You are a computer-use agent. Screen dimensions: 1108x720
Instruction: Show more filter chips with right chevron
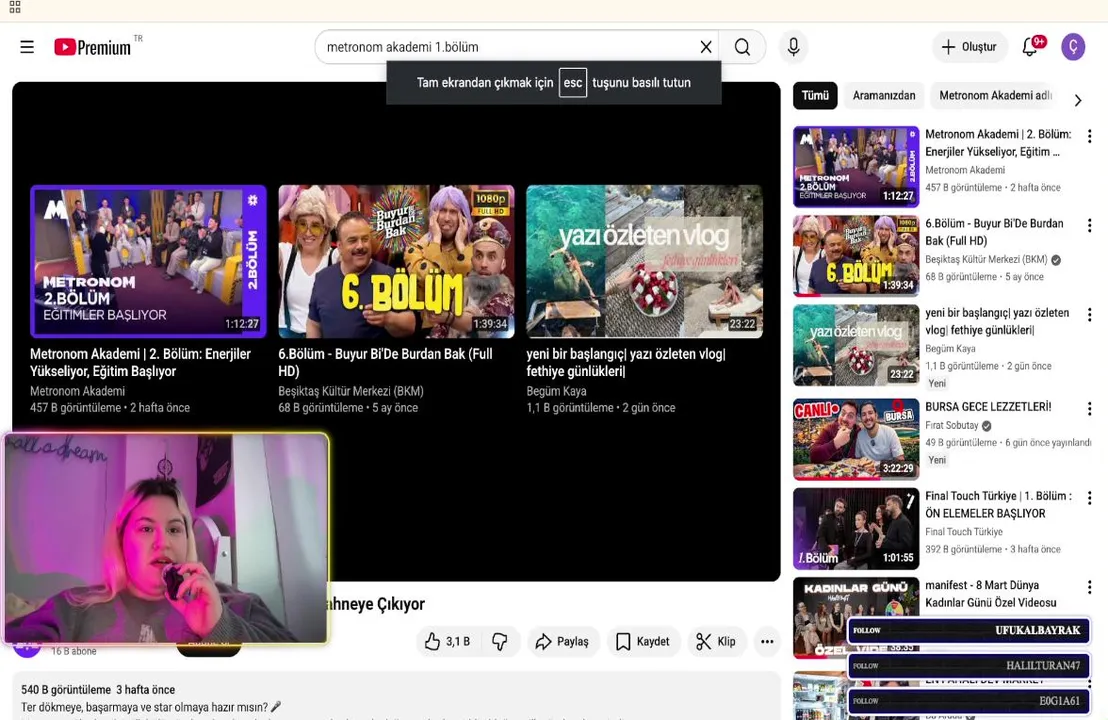[1078, 100]
